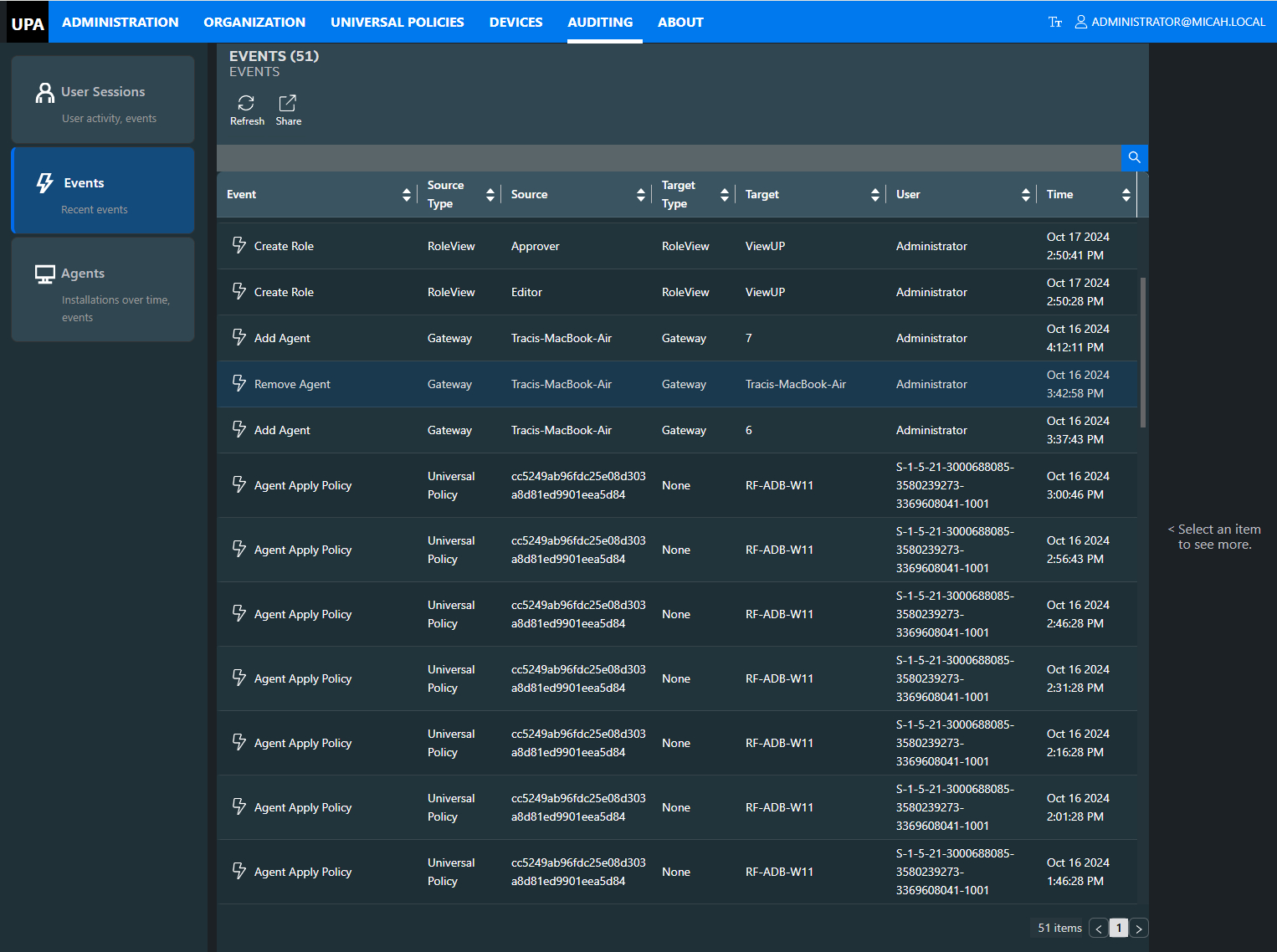Click the events table vertical scrollbar

click(1143, 352)
